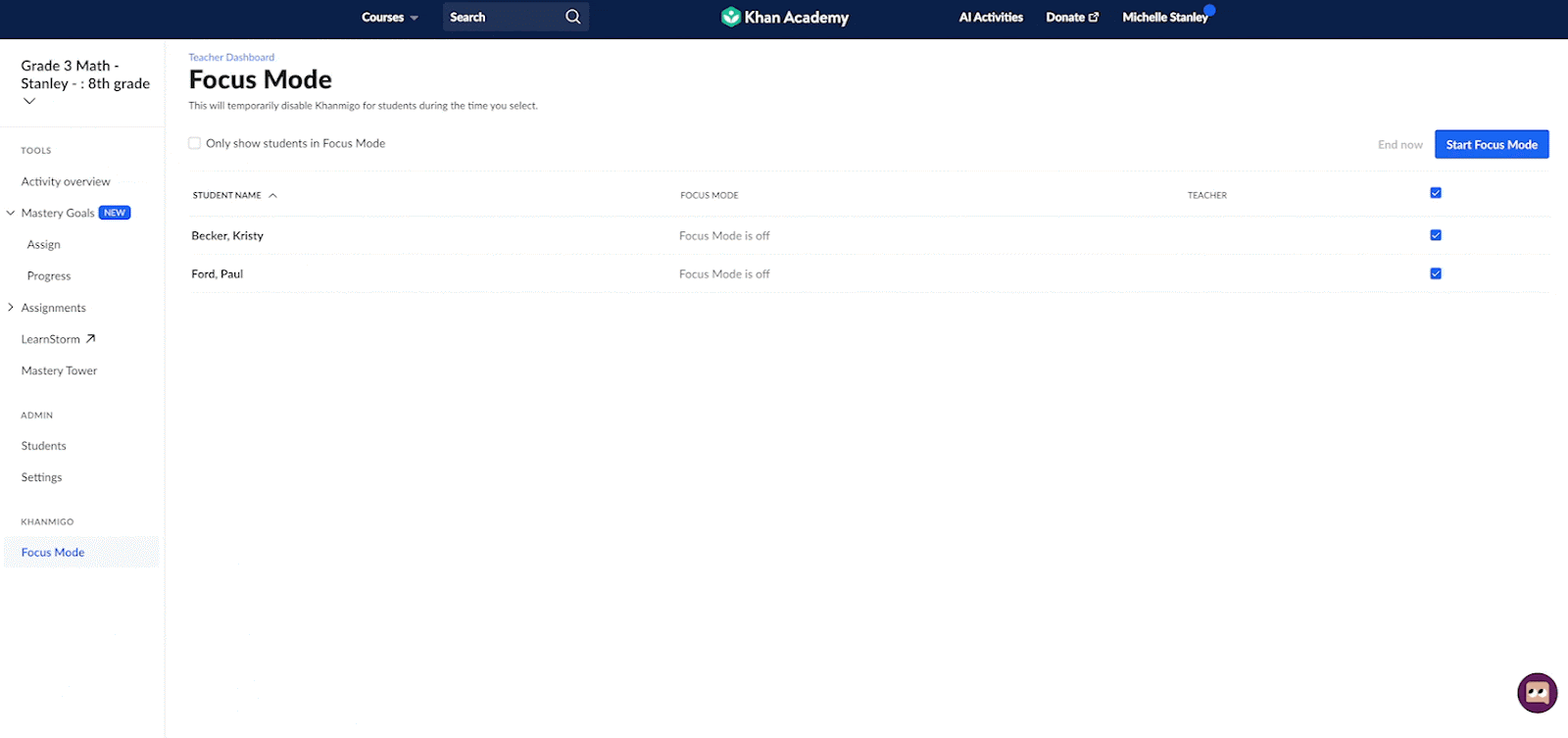Uncheck the checkbox for Becker, Kristy
Image resolution: width=1568 pixels, height=738 pixels.
click(x=1436, y=235)
